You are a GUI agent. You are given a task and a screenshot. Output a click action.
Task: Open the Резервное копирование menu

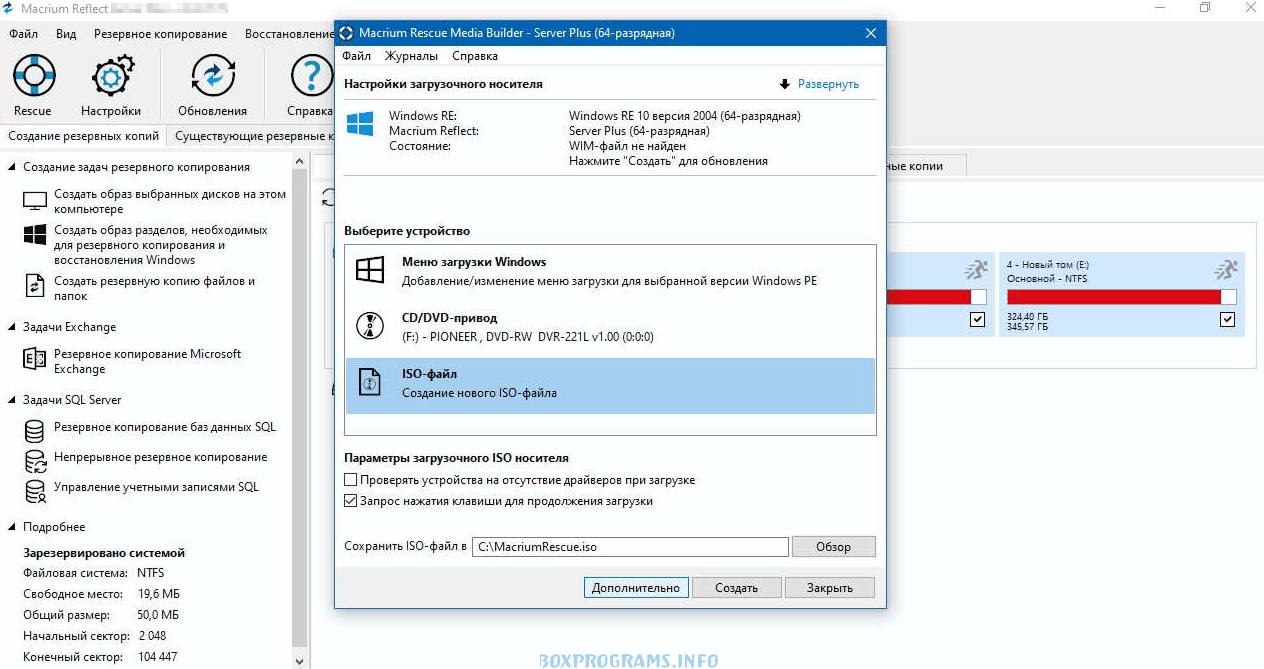pyautogui.click(x=160, y=33)
